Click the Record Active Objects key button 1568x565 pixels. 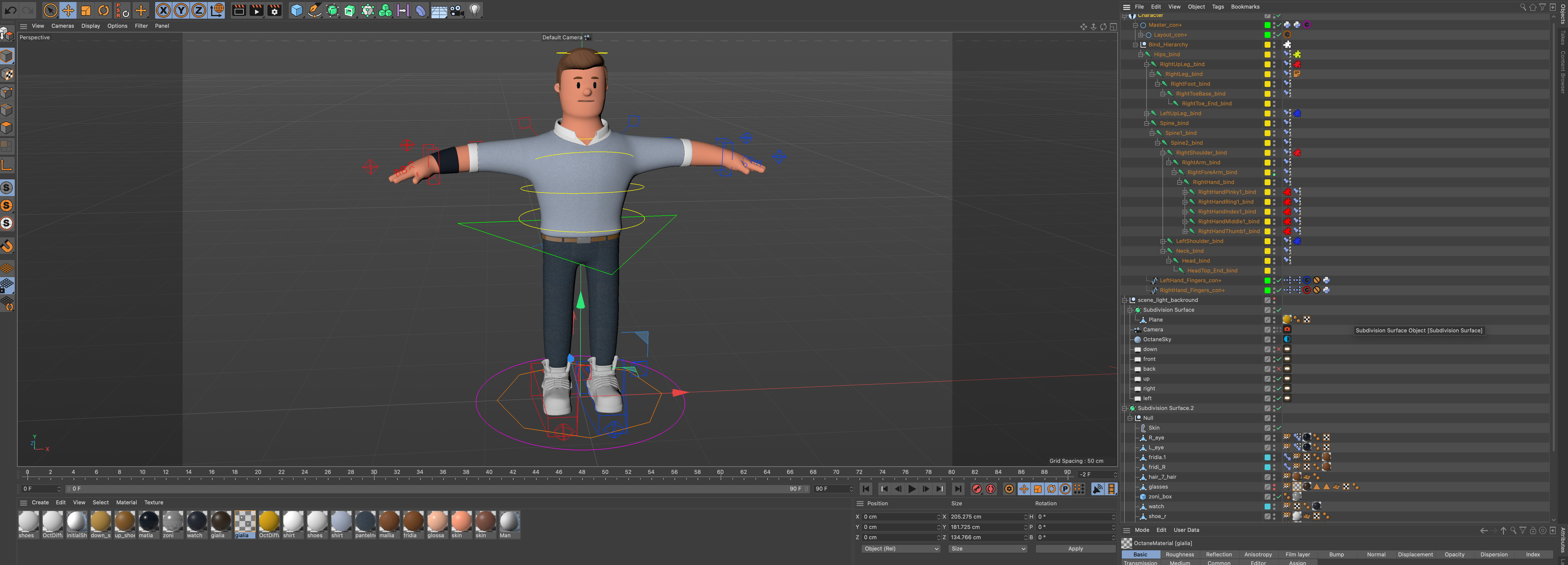click(x=977, y=489)
